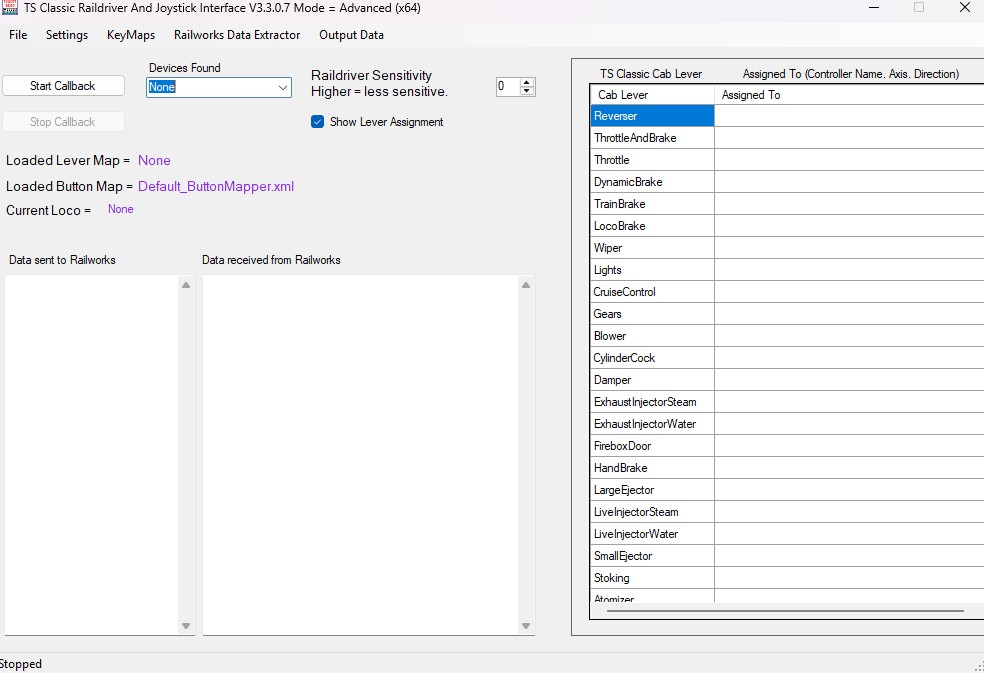Viewport: 984px width, 673px height.
Task: Select the Throttle lever row
Action: (x=652, y=160)
